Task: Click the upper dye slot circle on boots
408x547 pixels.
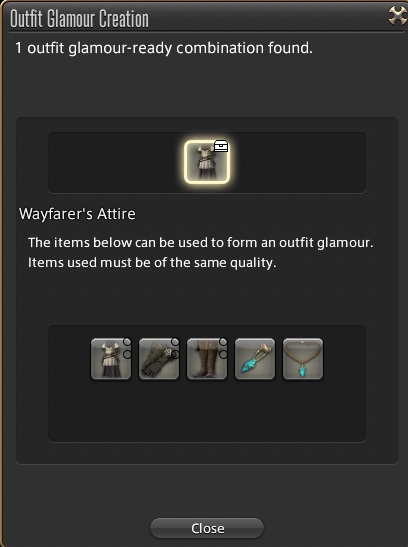Action: [x=223, y=342]
